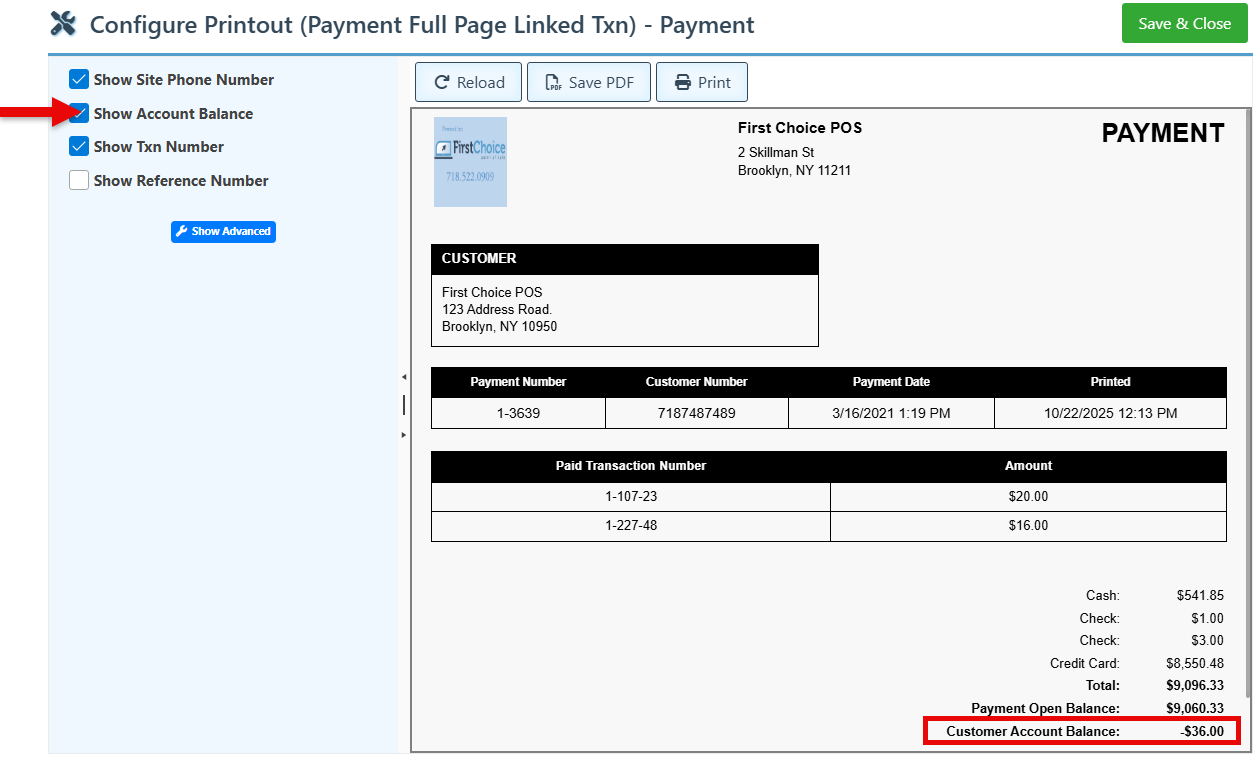Toggle the Show Account Balance checkbox
The width and height of the screenshot is (1255, 757).
[79, 114]
